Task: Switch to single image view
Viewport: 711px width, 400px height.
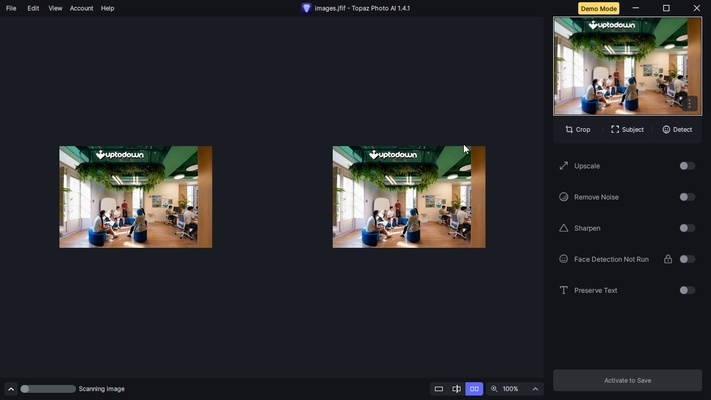Action: click(x=438, y=389)
